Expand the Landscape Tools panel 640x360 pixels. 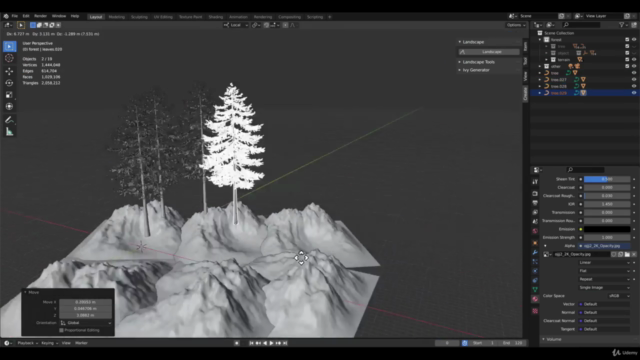460,62
